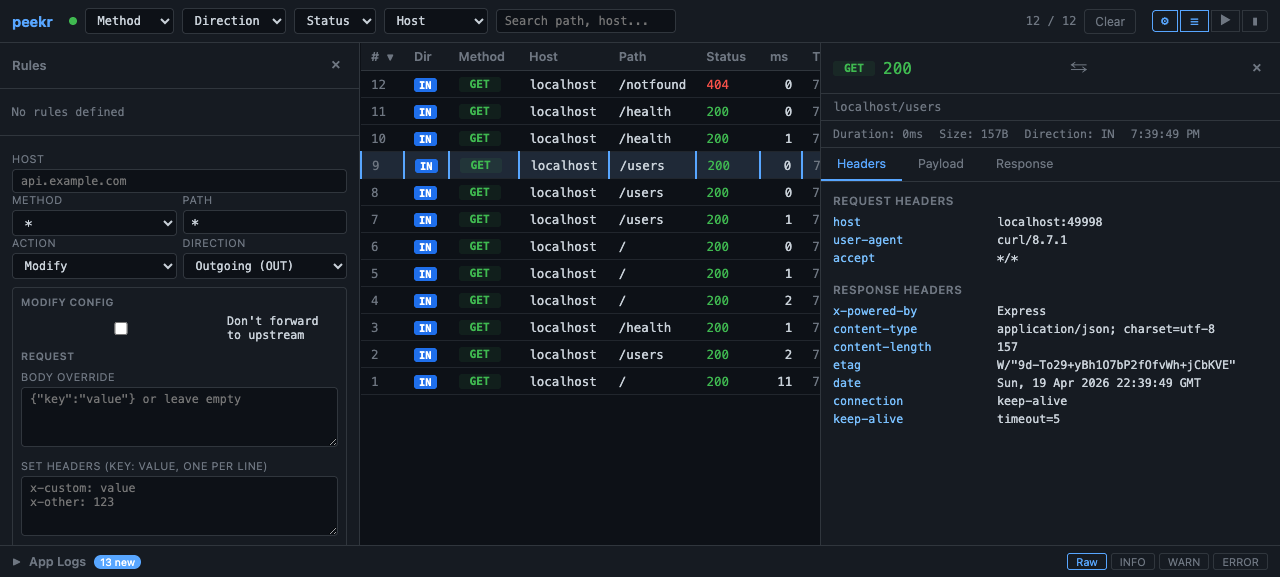1280x577 pixels.
Task: Sort by Dir column header
Action: [423, 57]
